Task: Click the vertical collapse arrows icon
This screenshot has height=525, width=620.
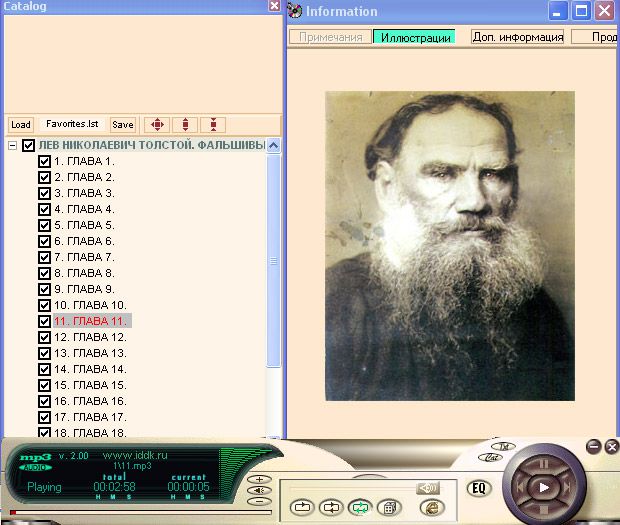Action: [x=213, y=125]
